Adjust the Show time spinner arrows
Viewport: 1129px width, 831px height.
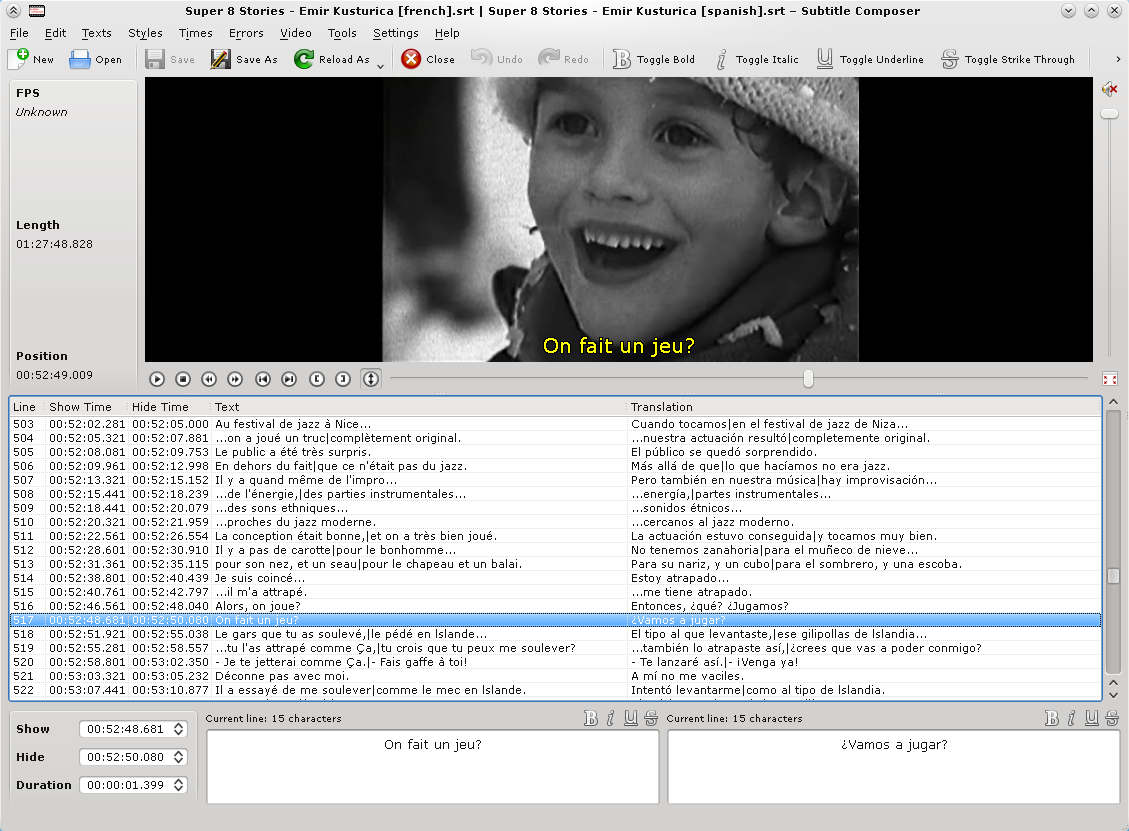pos(179,729)
